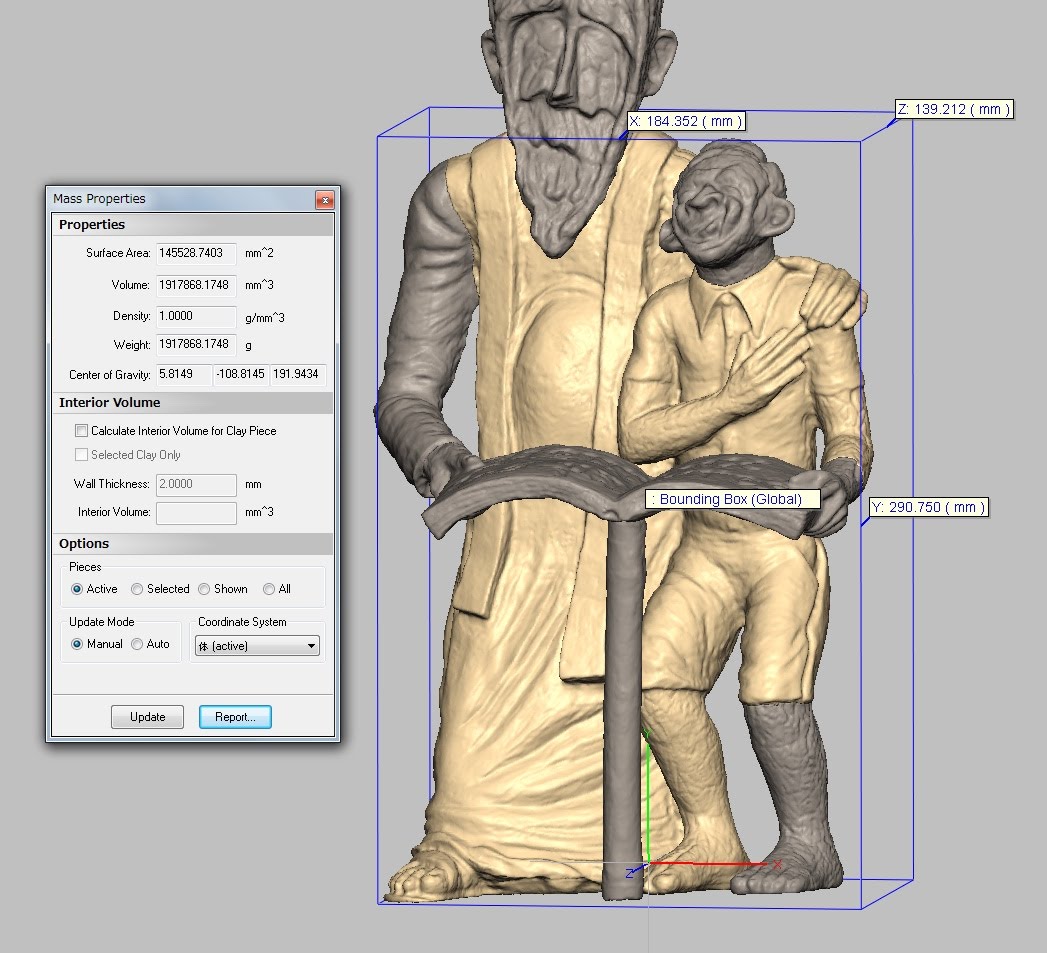The height and width of the screenshot is (953, 1047).
Task: Click the Report... button
Action: [235, 717]
